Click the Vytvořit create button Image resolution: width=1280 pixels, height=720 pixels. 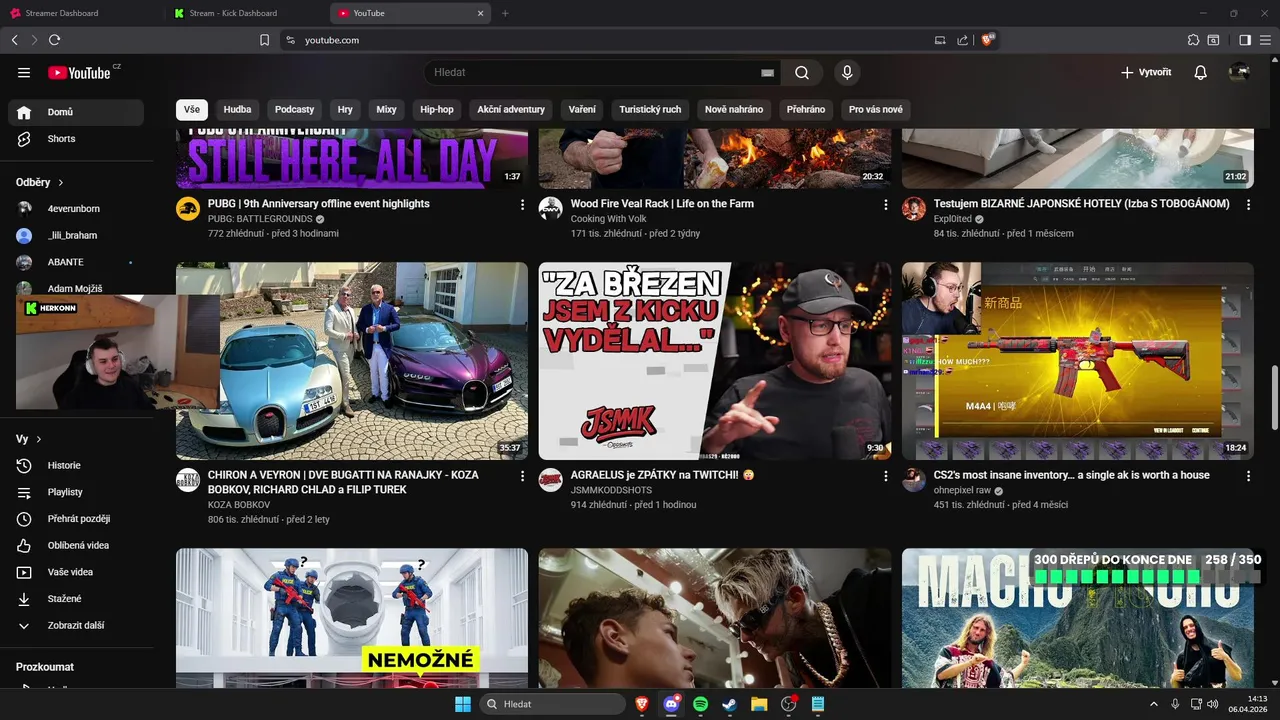1146,72
